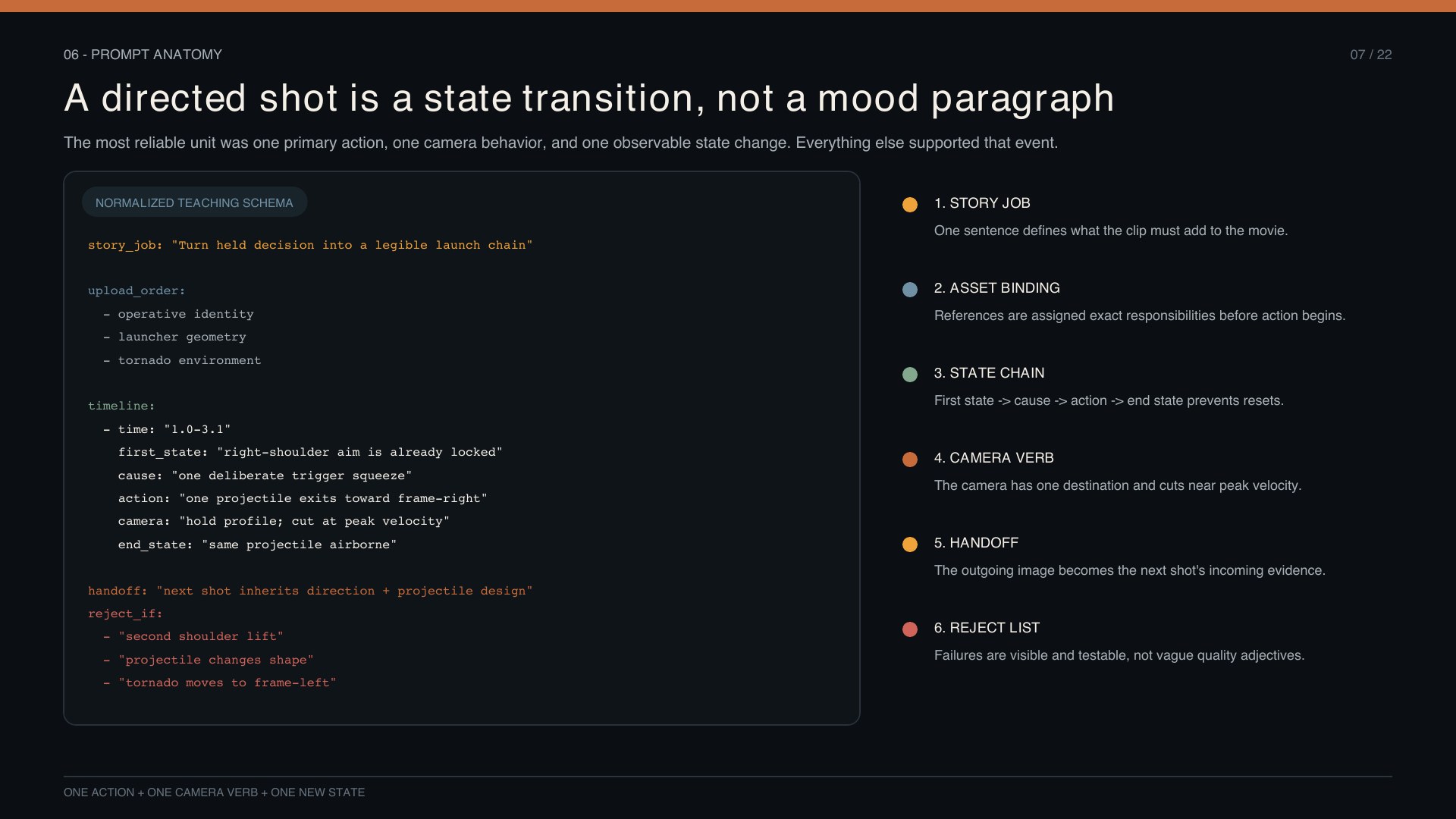Click the orange dot beside Camera Verb
Image resolution: width=1456 pixels, height=819 pixels.
point(910,460)
